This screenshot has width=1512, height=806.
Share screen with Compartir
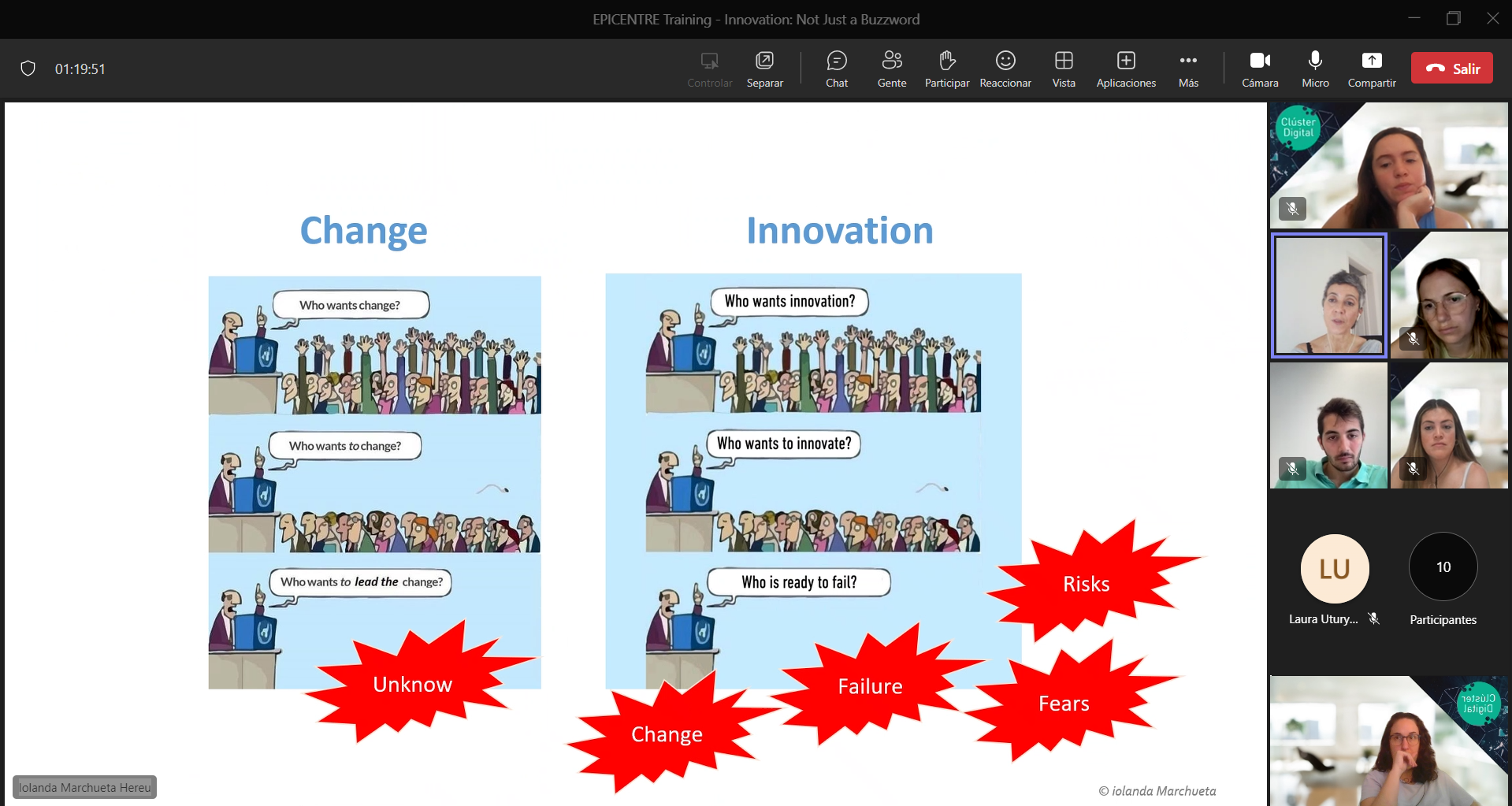(1371, 69)
